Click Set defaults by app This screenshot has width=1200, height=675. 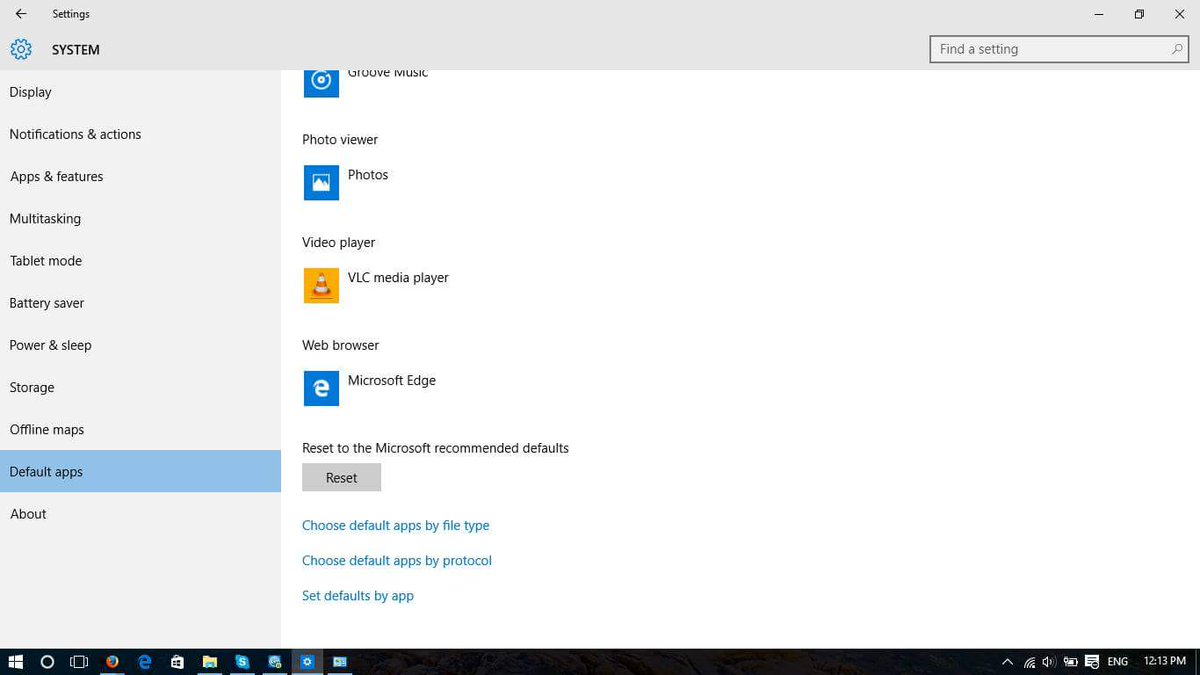tap(357, 595)
